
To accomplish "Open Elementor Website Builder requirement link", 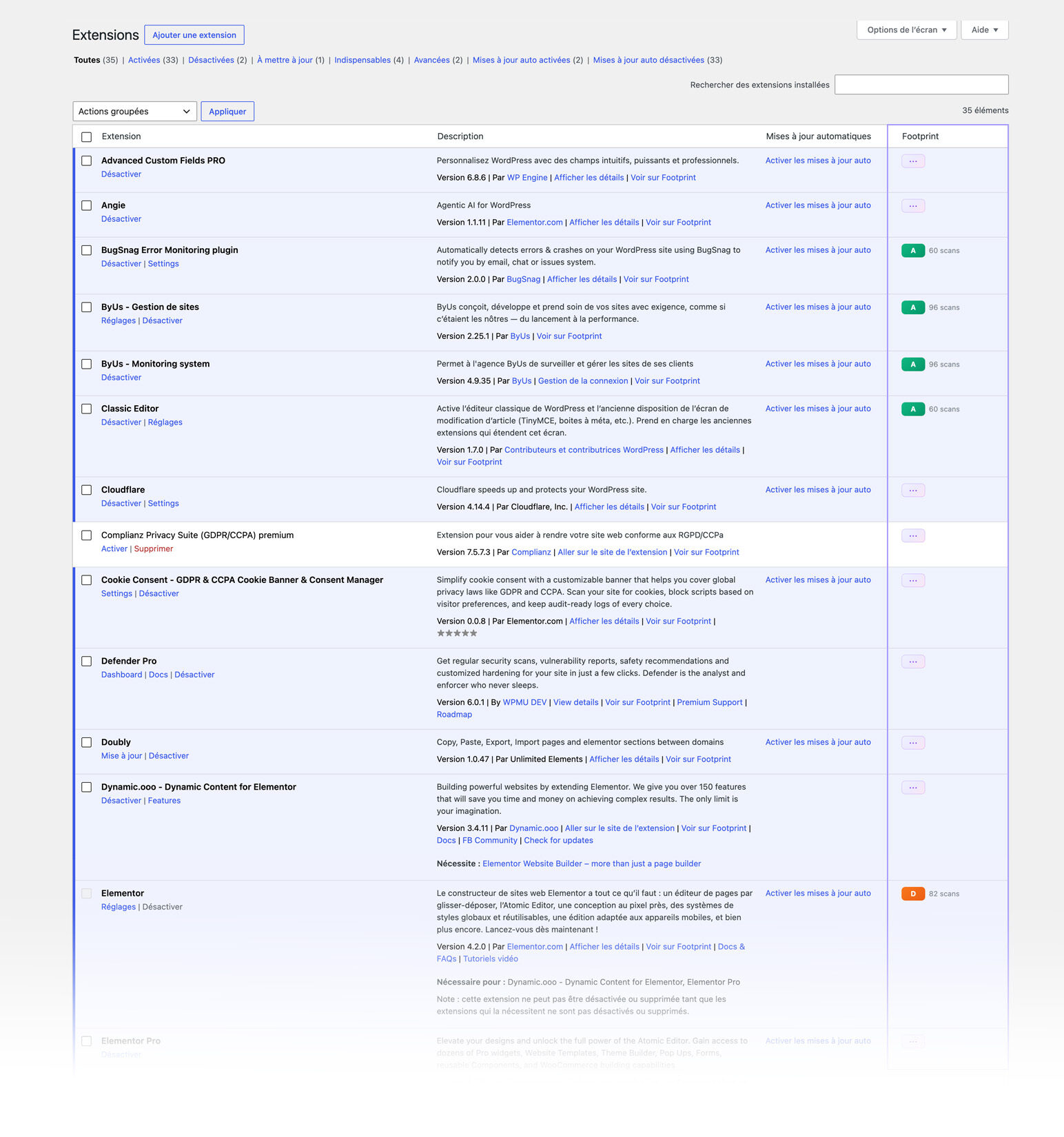I will point(592,864).
